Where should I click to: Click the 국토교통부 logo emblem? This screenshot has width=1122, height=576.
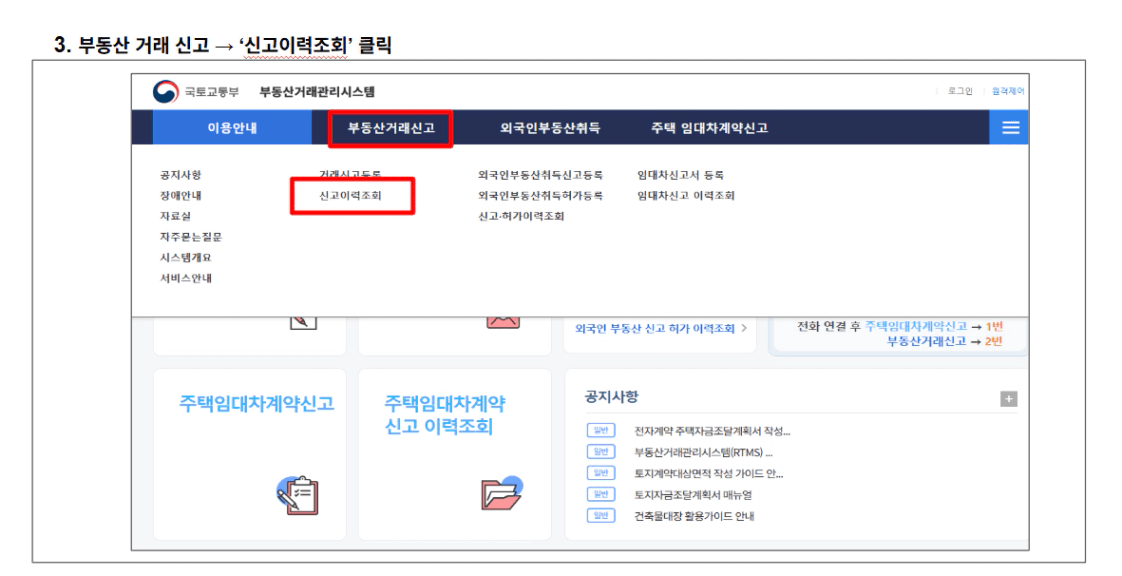click(x=166, y=92)
